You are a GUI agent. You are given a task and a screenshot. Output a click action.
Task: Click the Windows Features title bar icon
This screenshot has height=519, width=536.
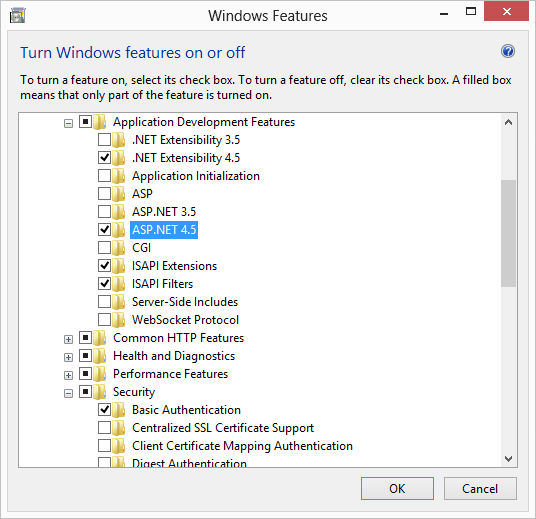click(x=17, y=16)
